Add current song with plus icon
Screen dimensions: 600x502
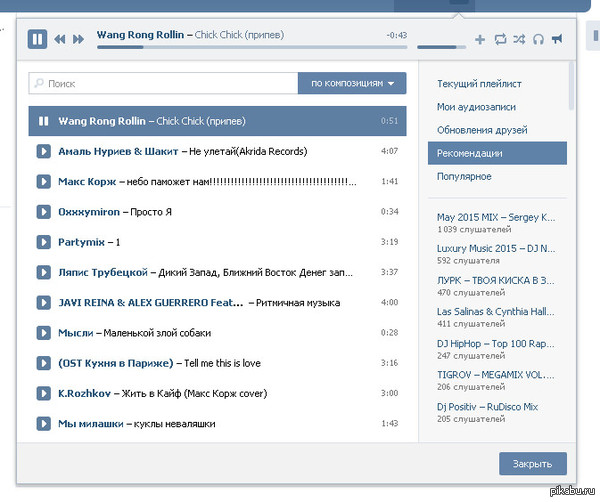click(480, 40)
